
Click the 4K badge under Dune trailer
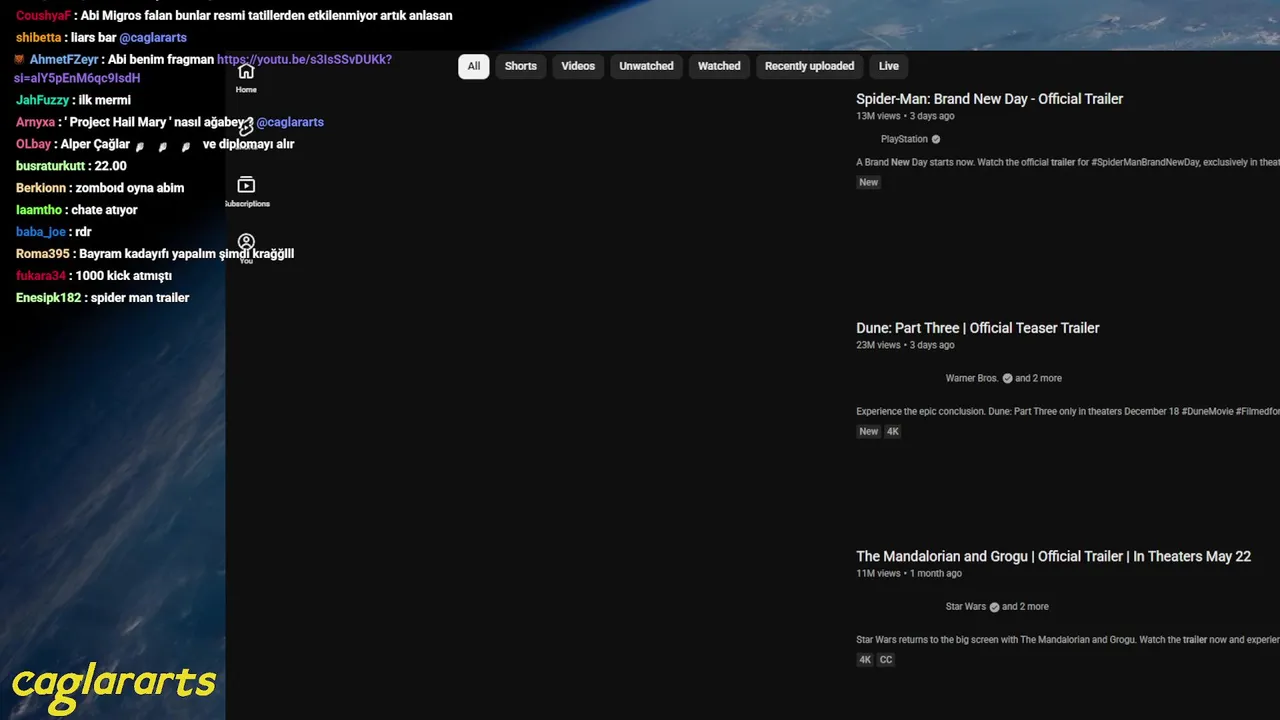893,432
